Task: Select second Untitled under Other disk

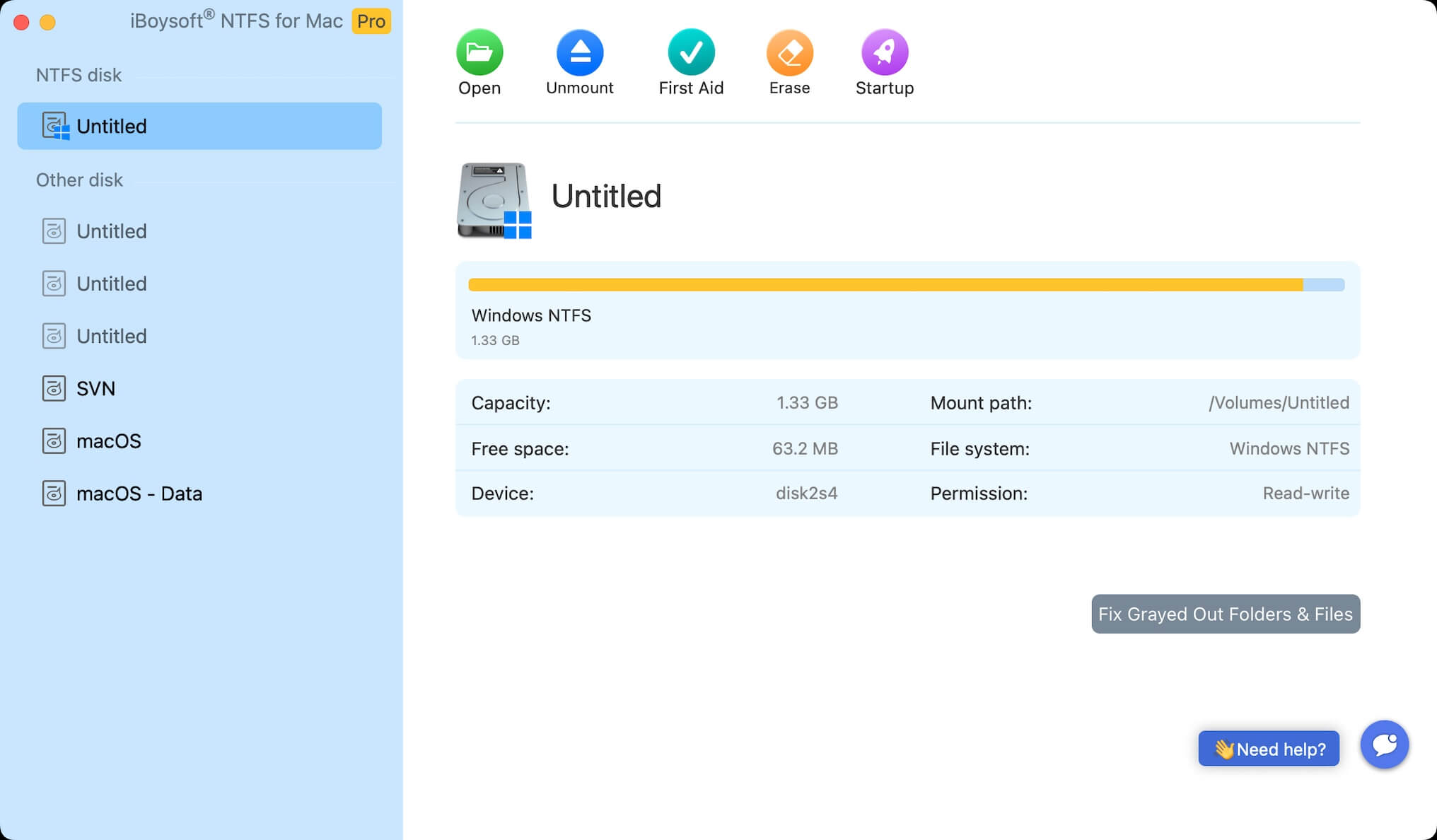Action: (x=112, y=284)
